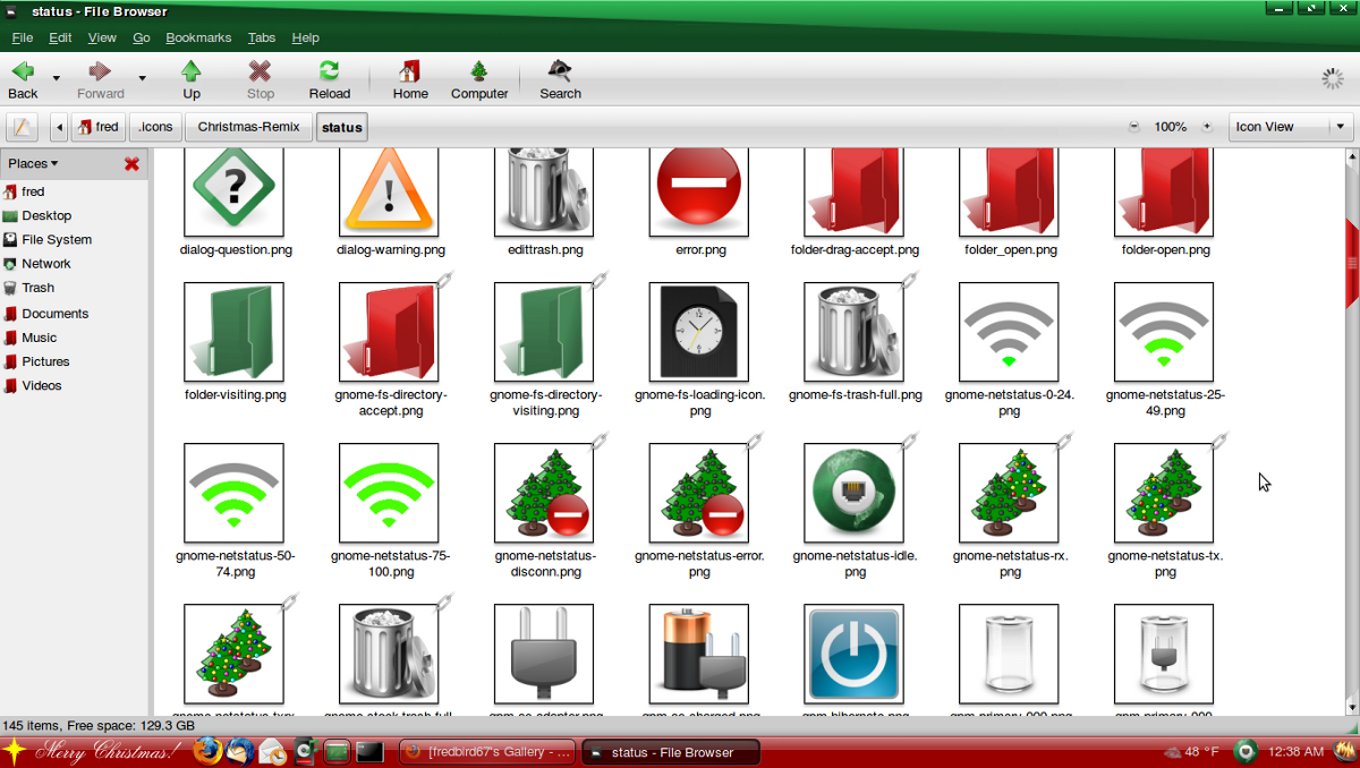The image size is (1360, 768).
Task: Reset zoom via the 100% label
Action: 1170,127
